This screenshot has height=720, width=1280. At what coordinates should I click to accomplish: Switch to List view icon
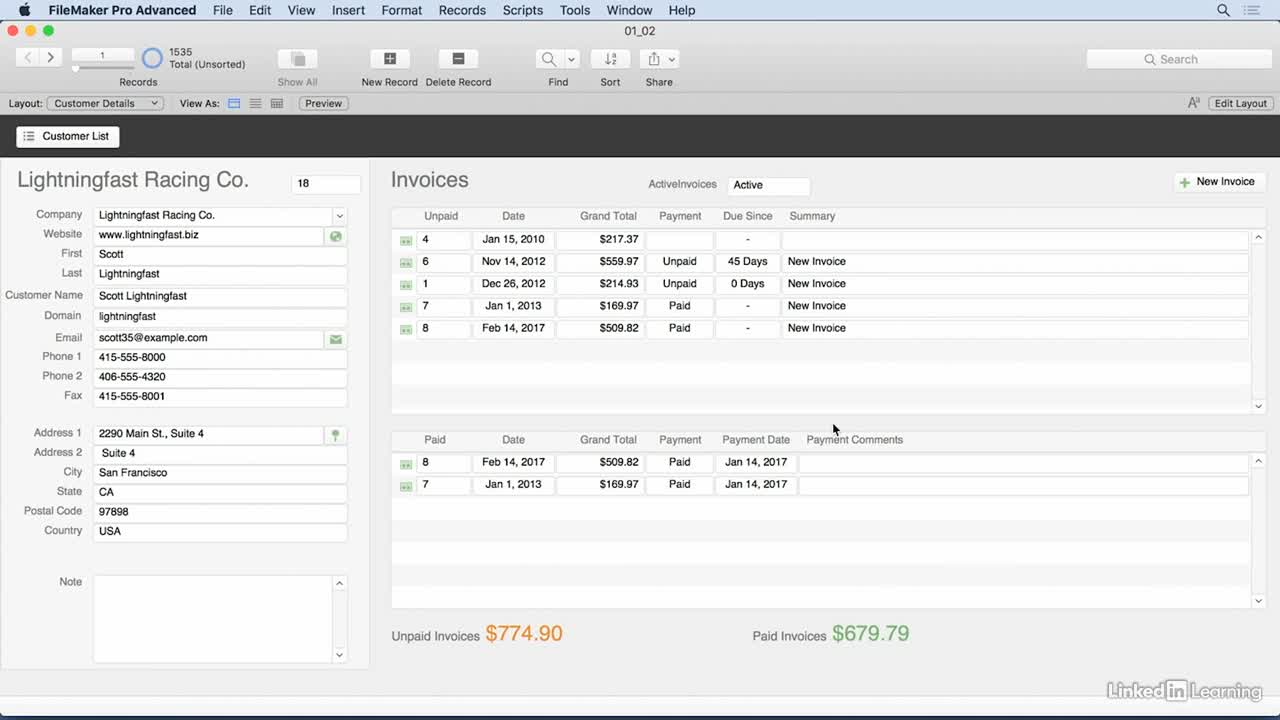click(x=255, y=103)
